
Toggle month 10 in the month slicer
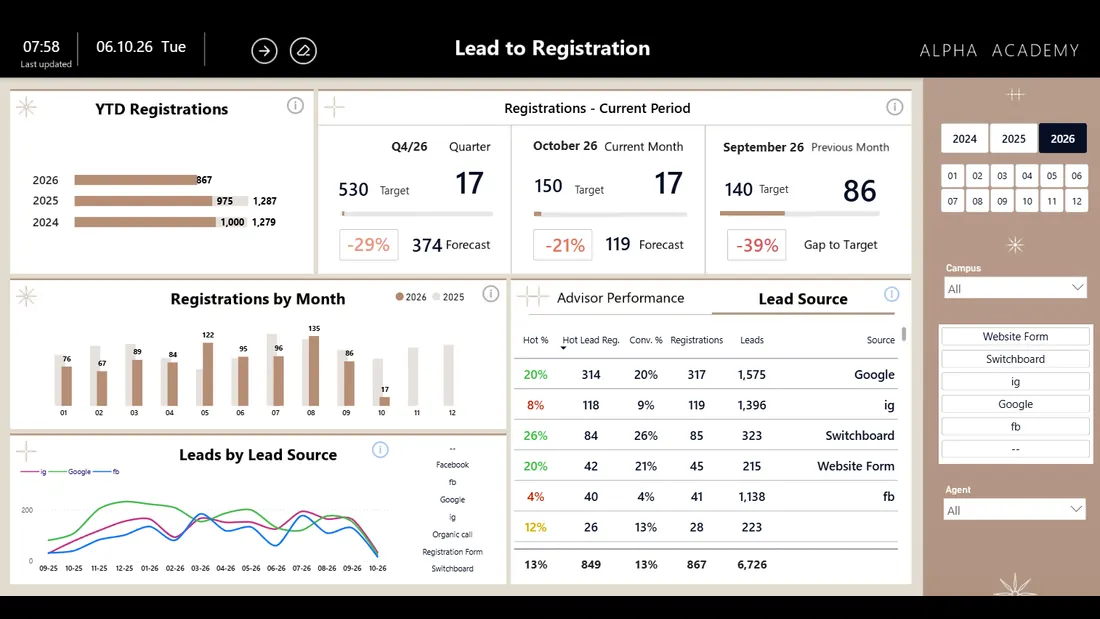pos(1027,201)
